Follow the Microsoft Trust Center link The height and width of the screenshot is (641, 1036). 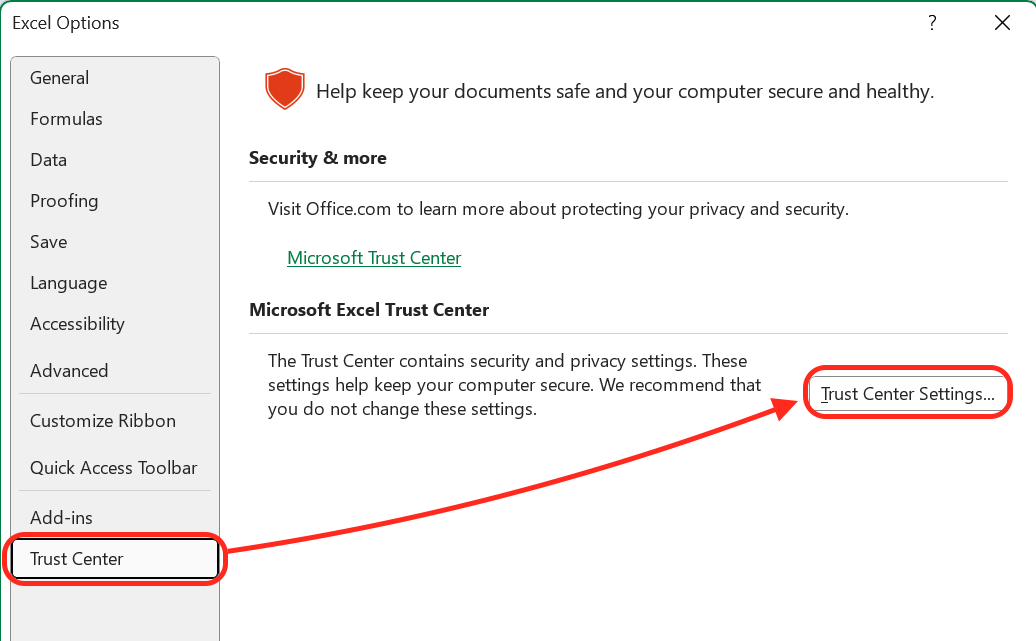click(x=374, y=258)
